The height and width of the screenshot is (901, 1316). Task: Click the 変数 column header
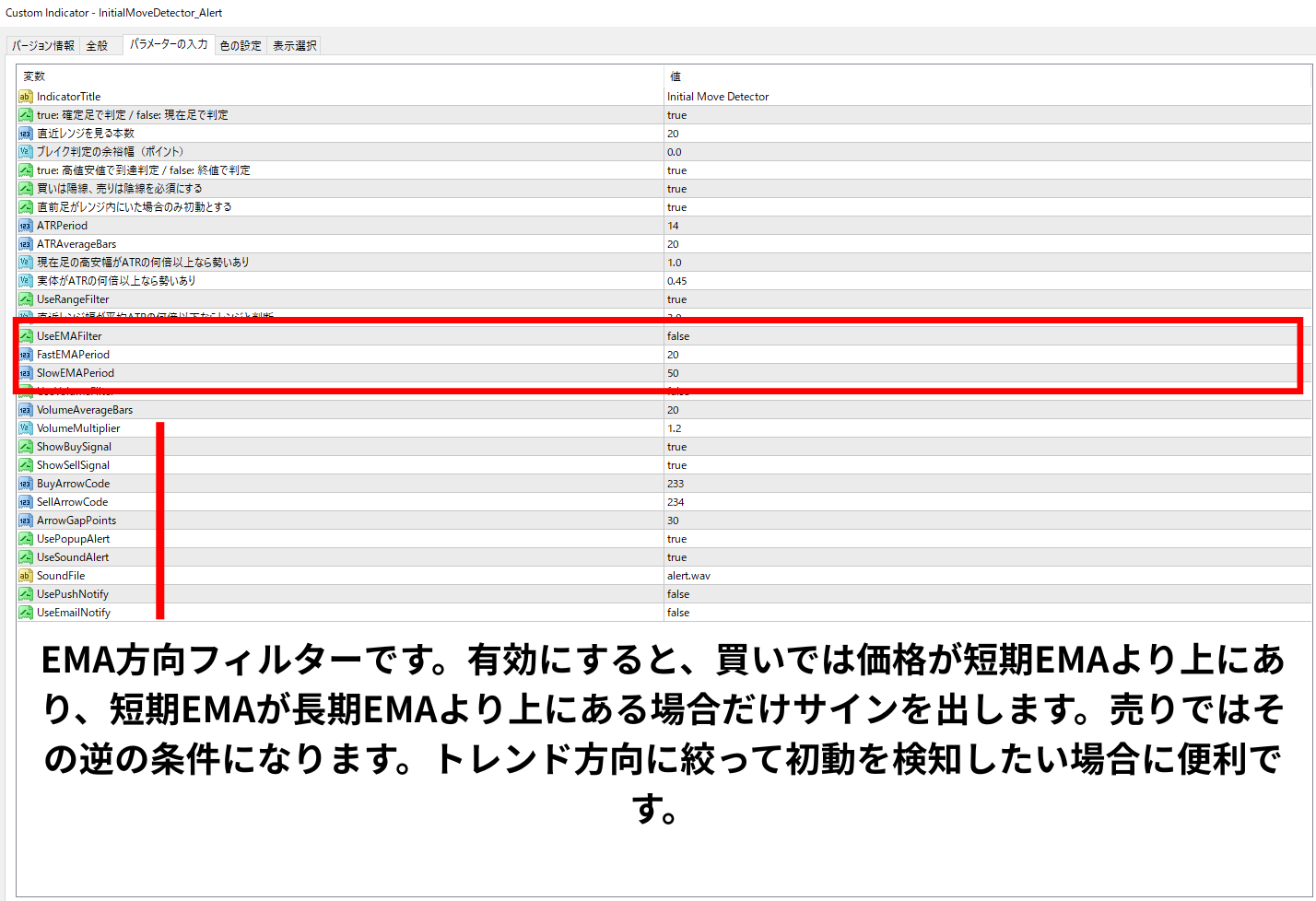click(x=34, y=76)
